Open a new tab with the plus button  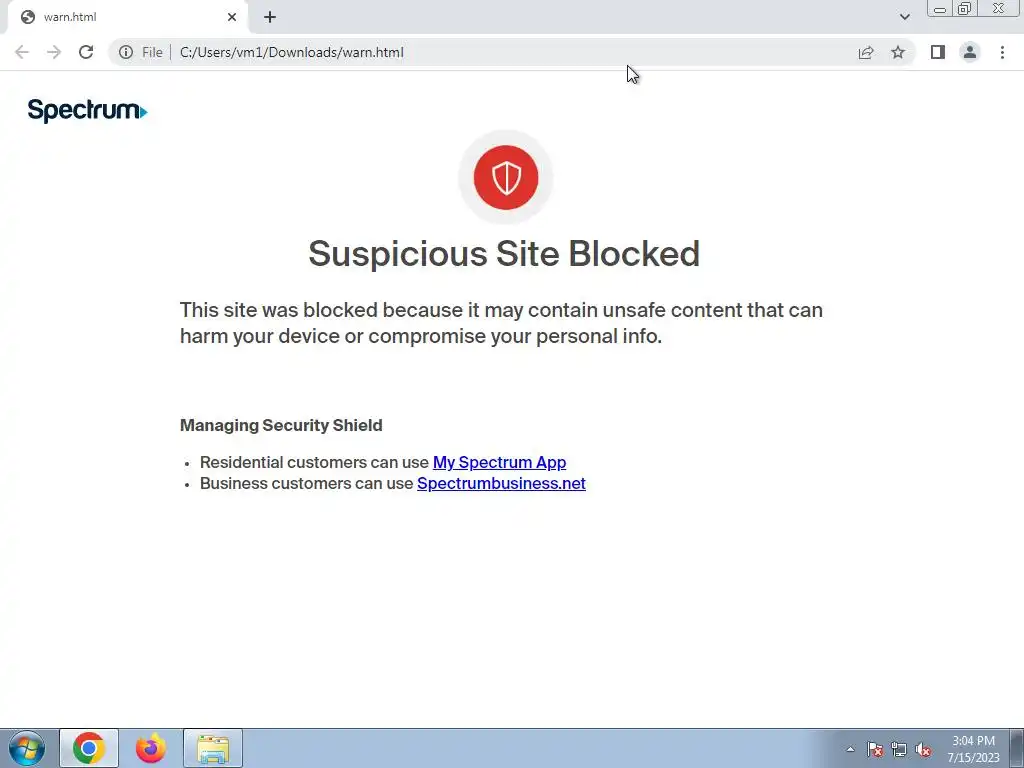pos(270,17)
